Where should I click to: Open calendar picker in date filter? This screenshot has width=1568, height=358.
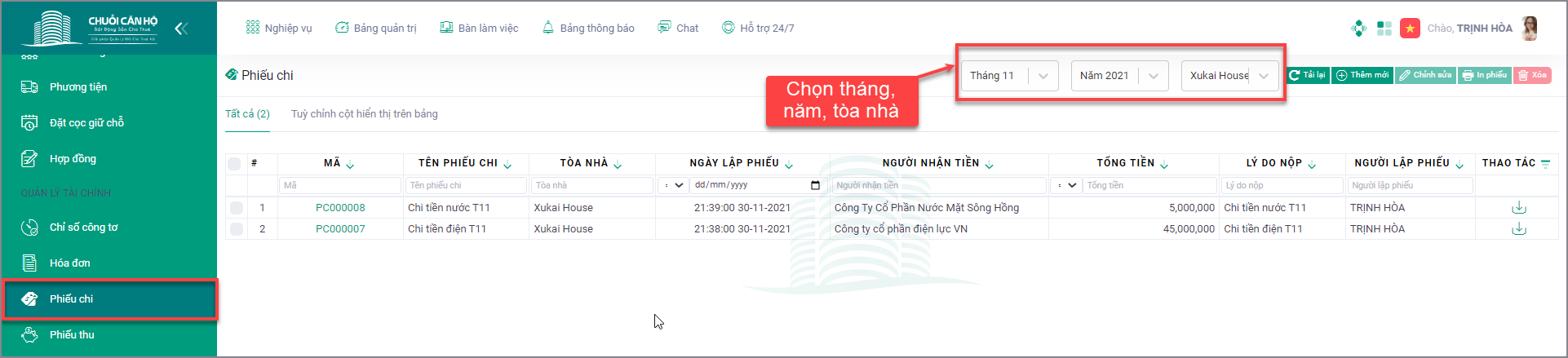click(x=815, y=186)
